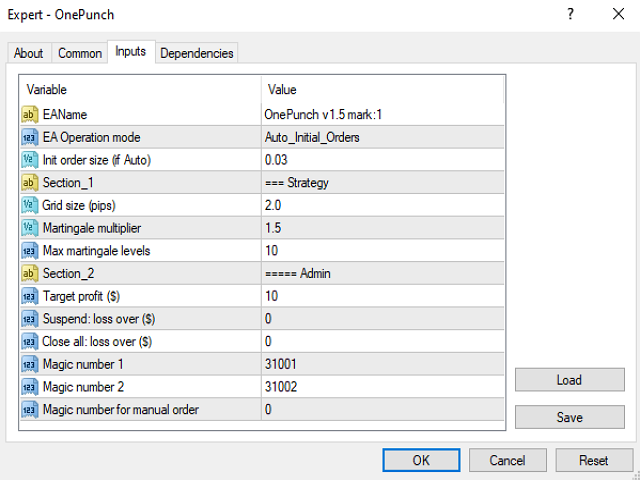Click the string icon beside EAName
The width and height of the screenshot is (640, 480).
click(x=30, y=115)
